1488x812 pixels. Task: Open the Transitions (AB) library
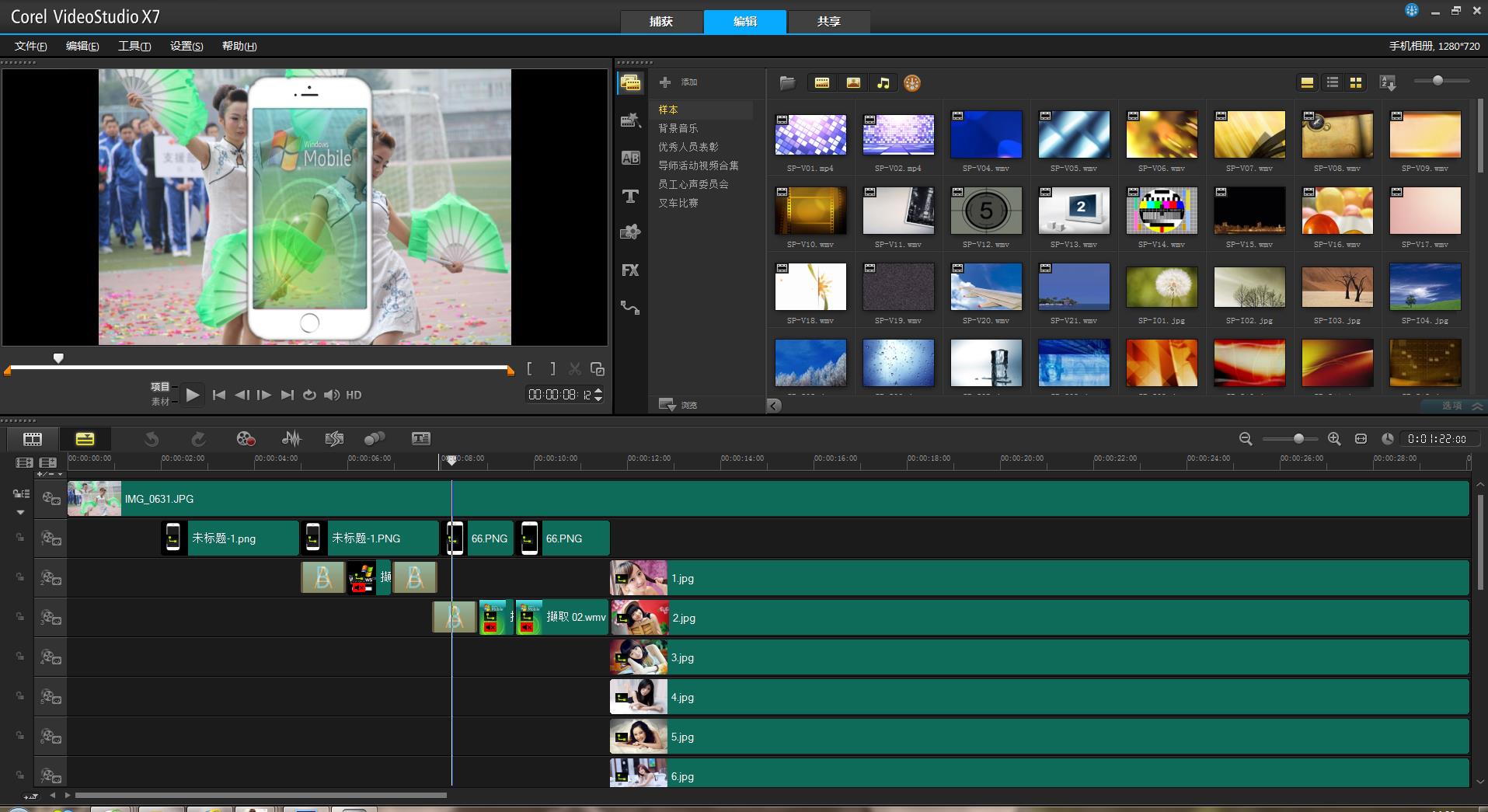tap(630, 158)
